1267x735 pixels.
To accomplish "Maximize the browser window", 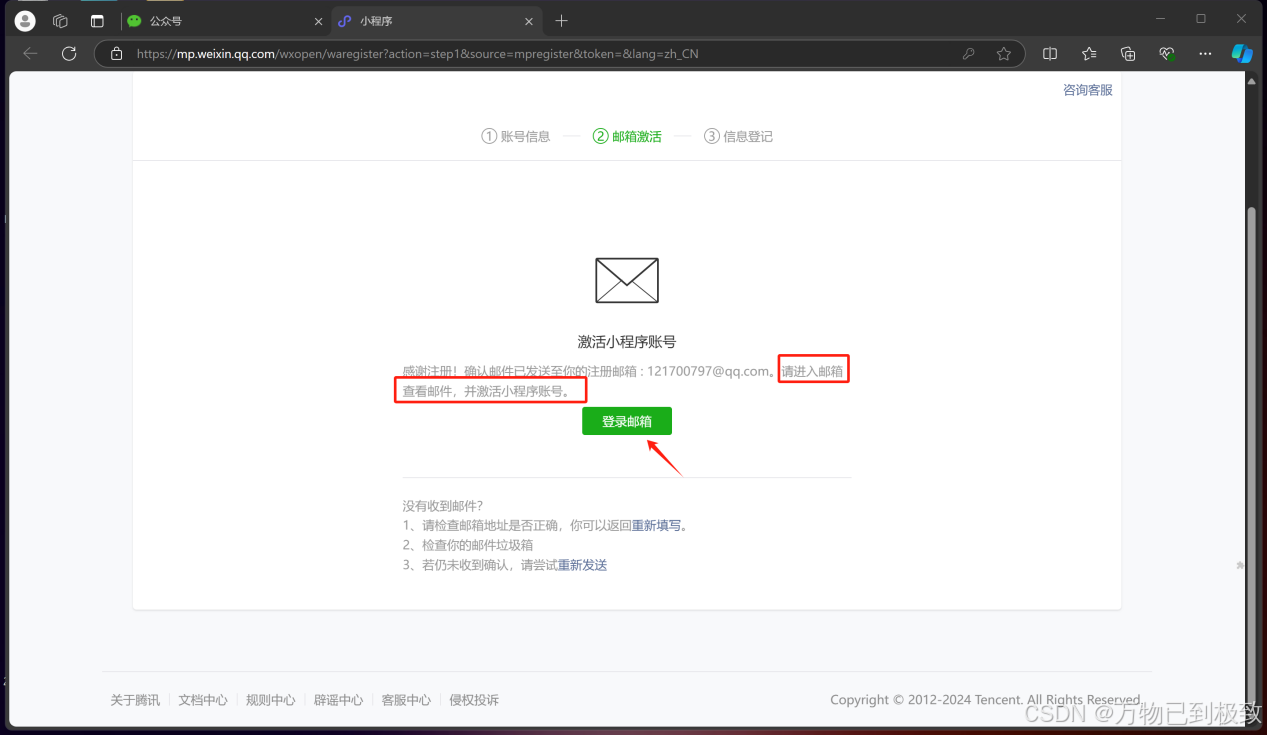I will click(1201, 18).
